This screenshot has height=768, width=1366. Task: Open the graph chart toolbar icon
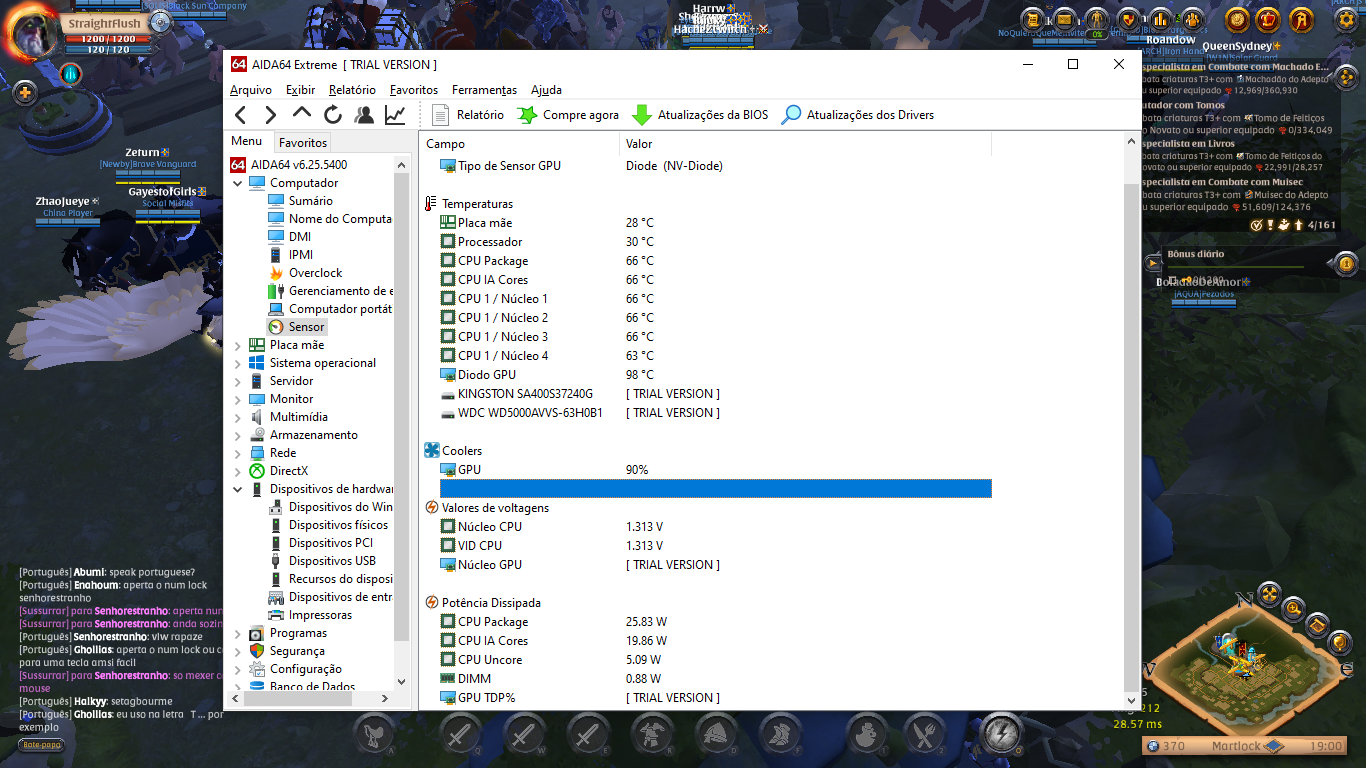click(x=395, y=115)
